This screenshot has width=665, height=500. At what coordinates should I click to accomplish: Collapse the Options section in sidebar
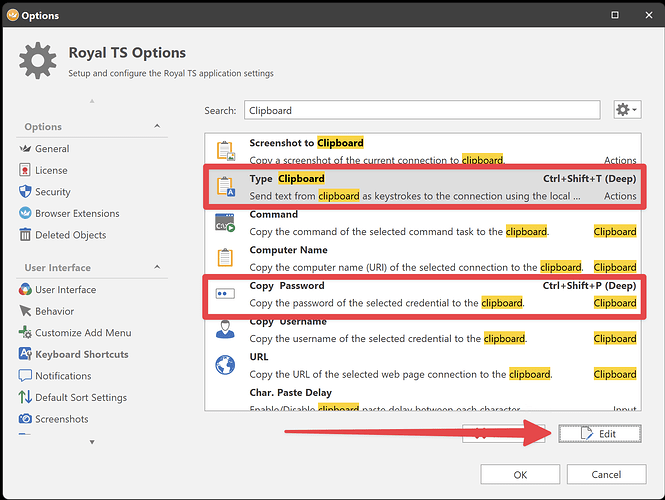[x=157, y=127]
